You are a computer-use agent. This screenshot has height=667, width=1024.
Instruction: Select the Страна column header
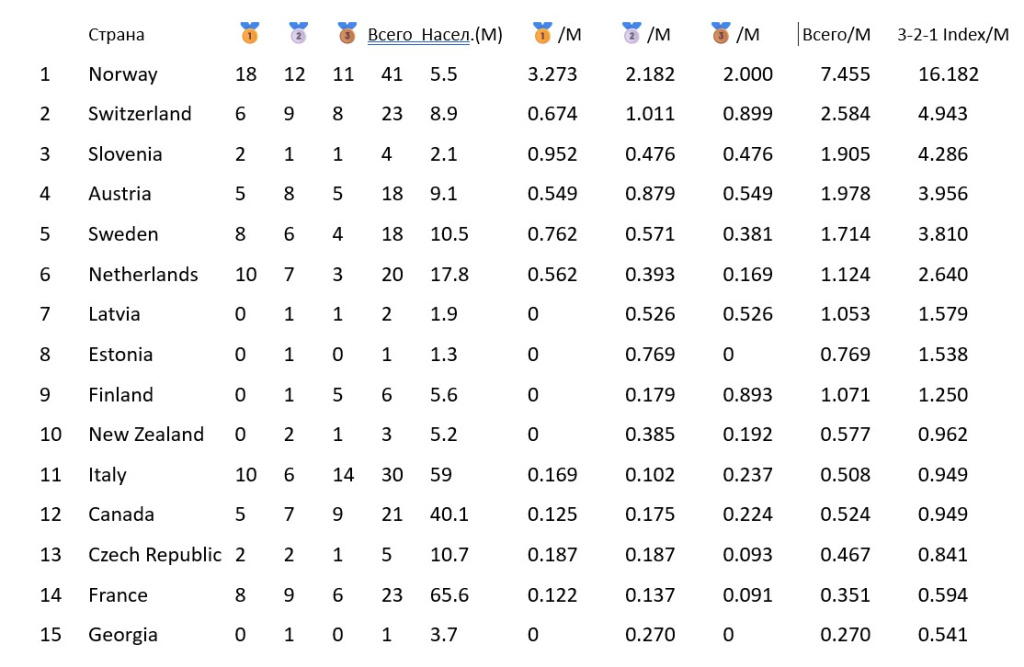[116, 35]
